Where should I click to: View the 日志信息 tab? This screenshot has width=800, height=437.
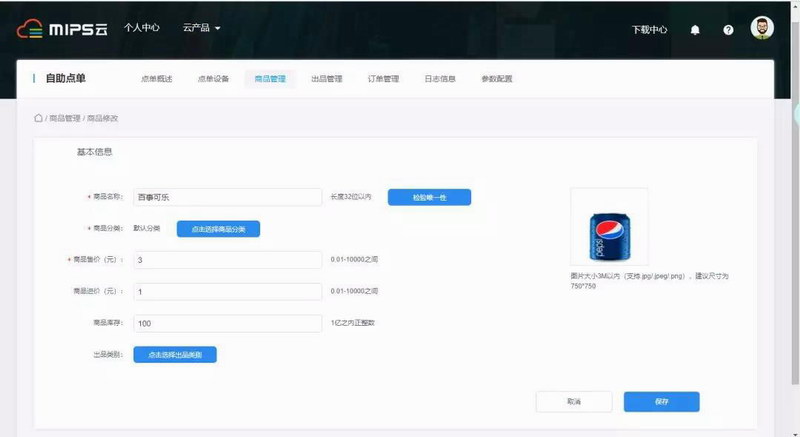coord(440,79)
